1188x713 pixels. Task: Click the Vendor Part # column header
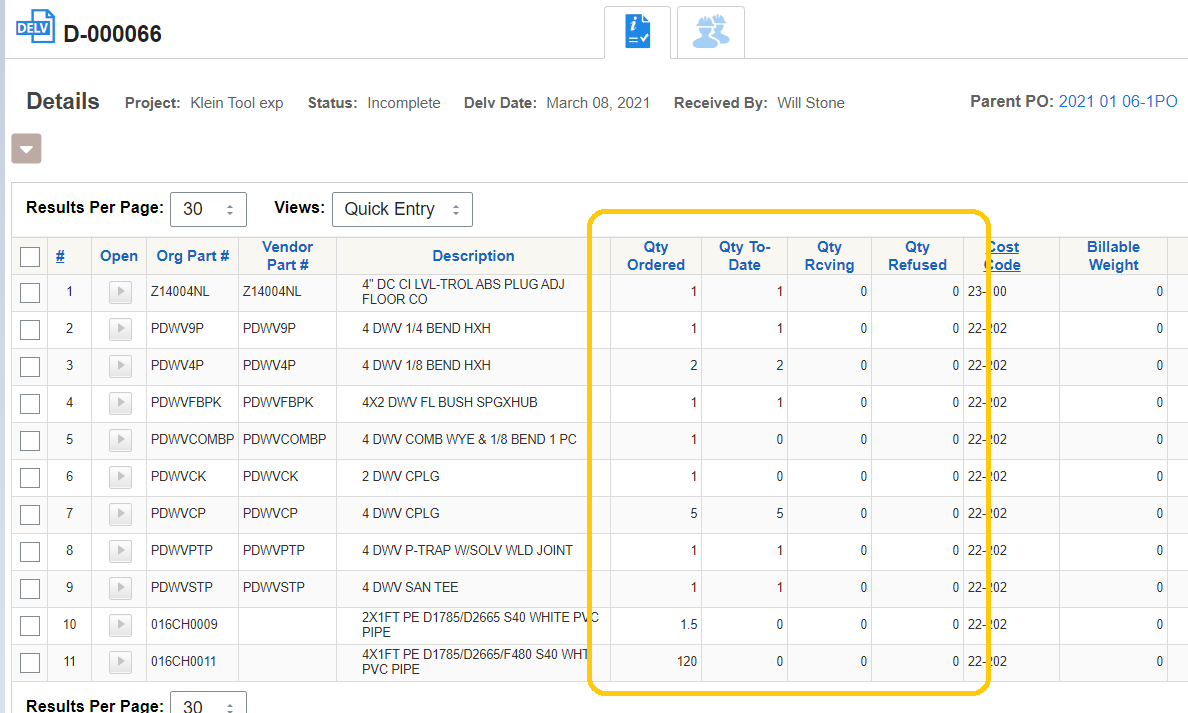287,256
